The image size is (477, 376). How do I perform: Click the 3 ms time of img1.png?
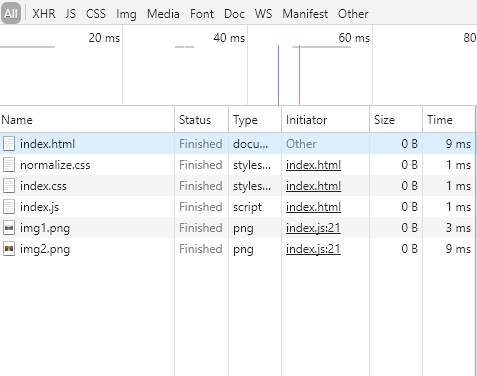(x=458, y=228)
